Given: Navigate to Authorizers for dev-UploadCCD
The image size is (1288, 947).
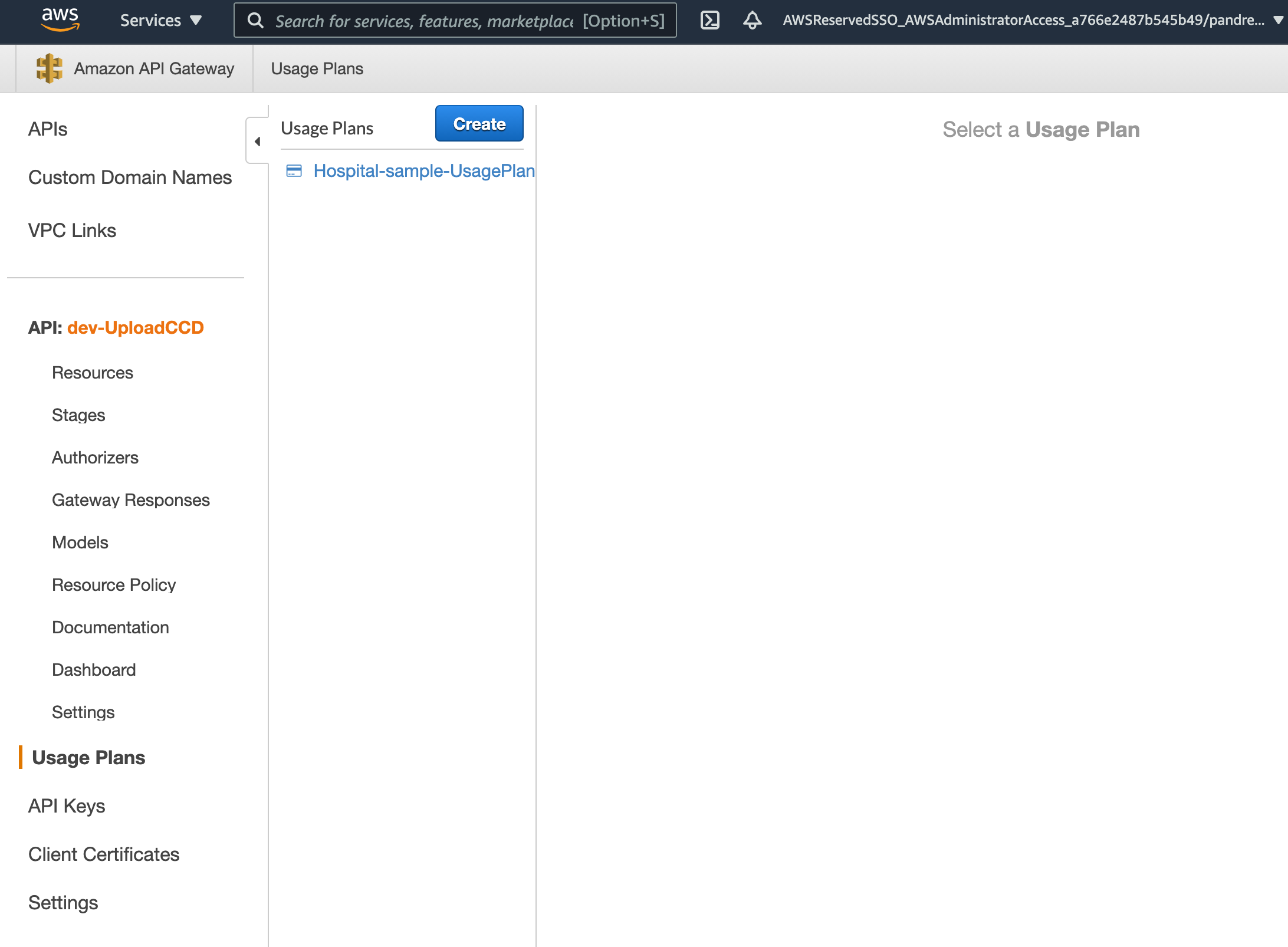Looking at the screenshot, I should pos(95,458).
